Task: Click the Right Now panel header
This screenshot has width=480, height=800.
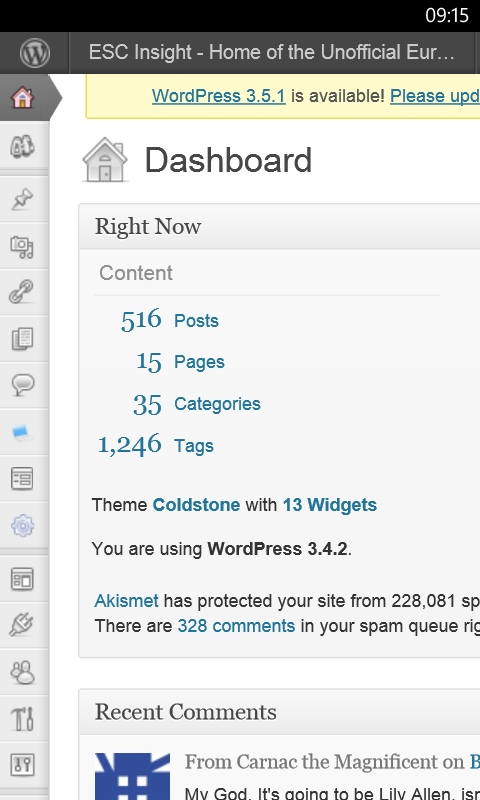Action: pos(280,227)
